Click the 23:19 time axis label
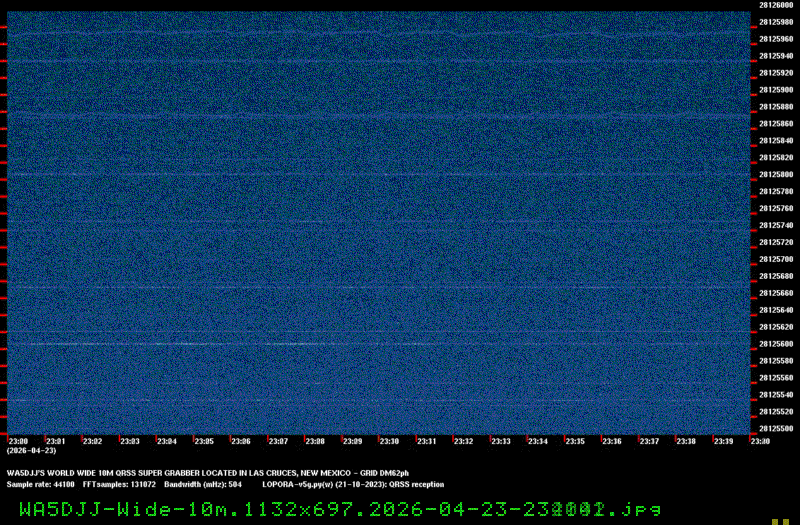Image resolution: width=800 pixels, height=525 pixels. pos(723,441)
